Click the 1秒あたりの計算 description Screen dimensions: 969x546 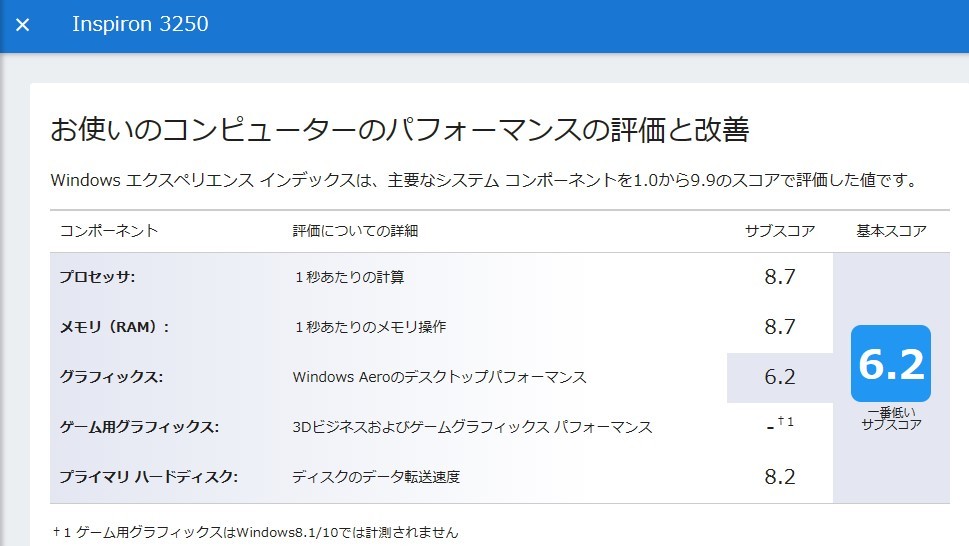click(349, 277)
